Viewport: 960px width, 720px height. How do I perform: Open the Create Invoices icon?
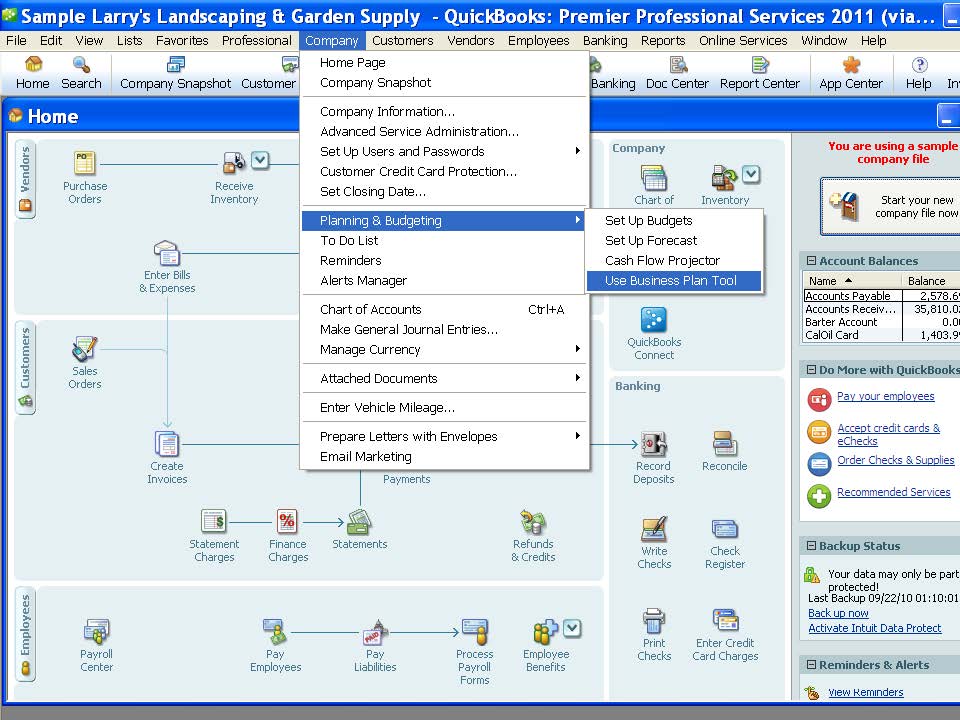pyautogui.click(x=167, y=444)
